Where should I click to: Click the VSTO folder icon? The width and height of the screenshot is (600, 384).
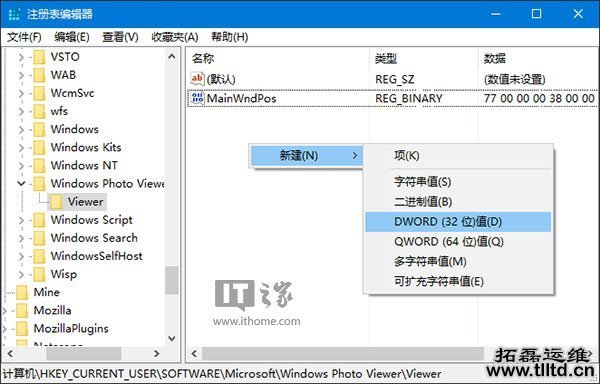[39, 57]
